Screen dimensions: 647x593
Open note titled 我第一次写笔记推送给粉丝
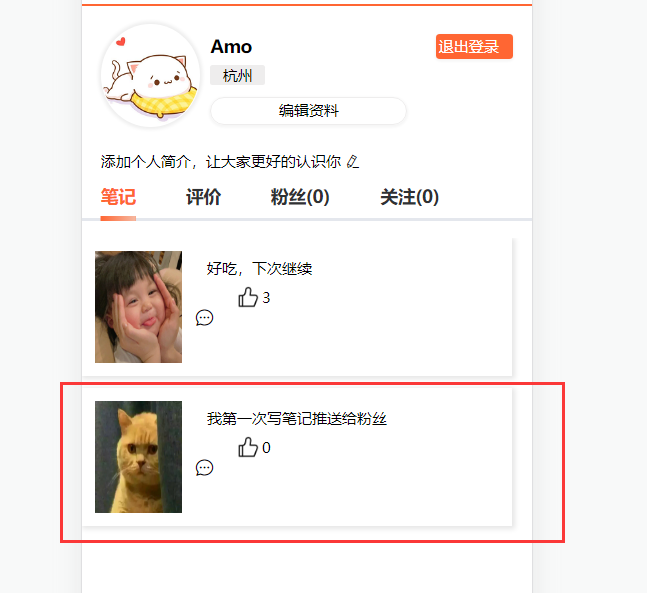297,418
